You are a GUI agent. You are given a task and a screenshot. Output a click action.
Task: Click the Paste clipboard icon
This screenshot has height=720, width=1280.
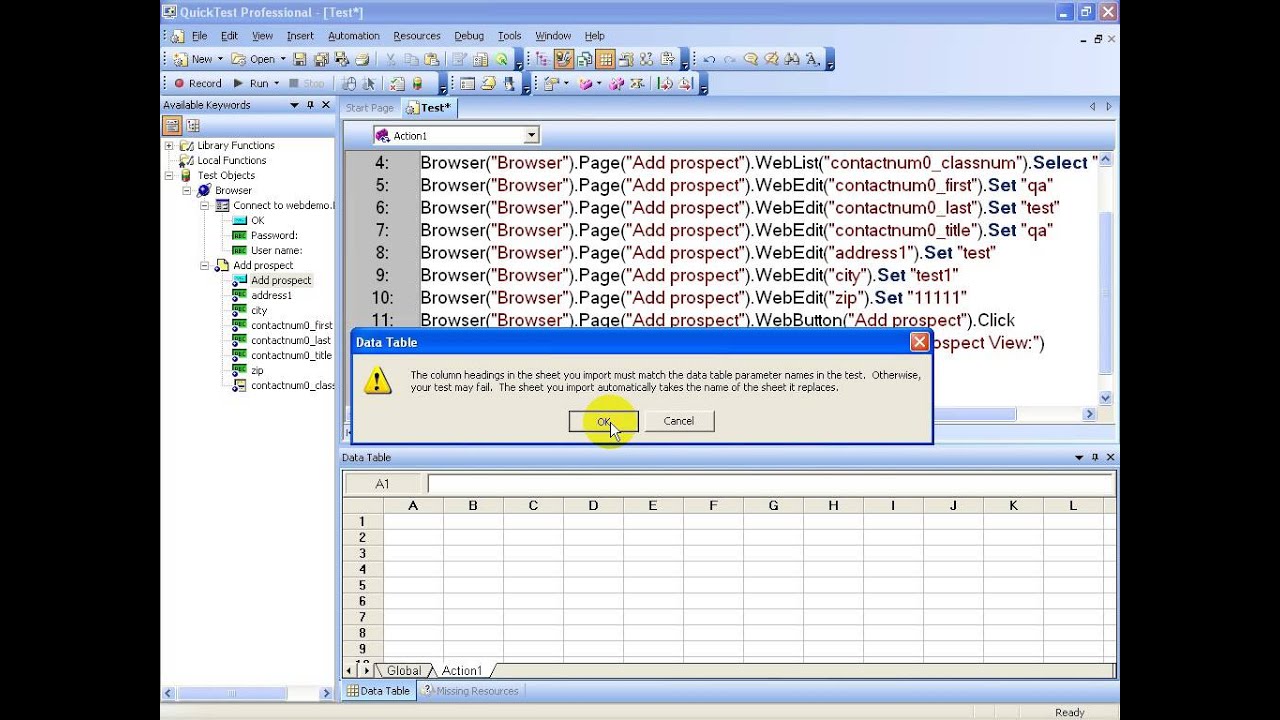click(x=431, y=59)
